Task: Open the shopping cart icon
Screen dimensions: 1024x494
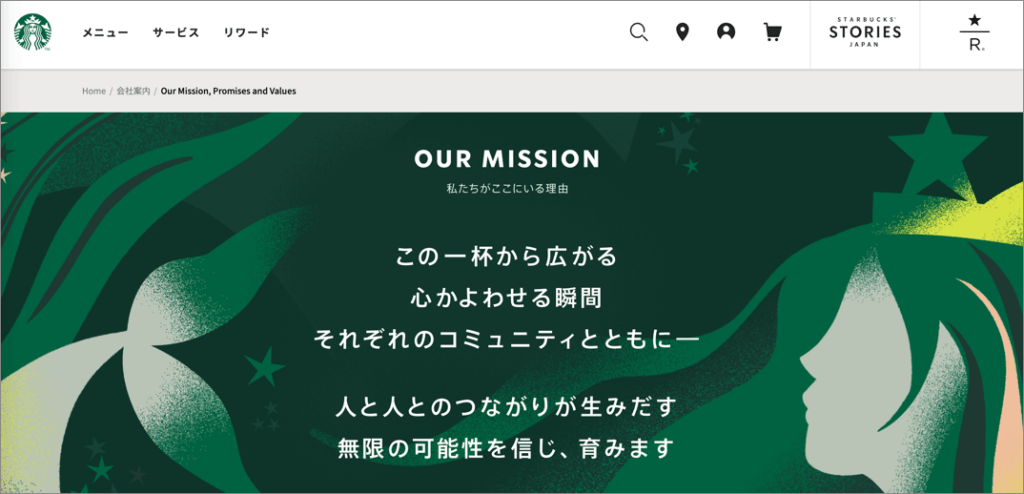Action: [773, 32]
